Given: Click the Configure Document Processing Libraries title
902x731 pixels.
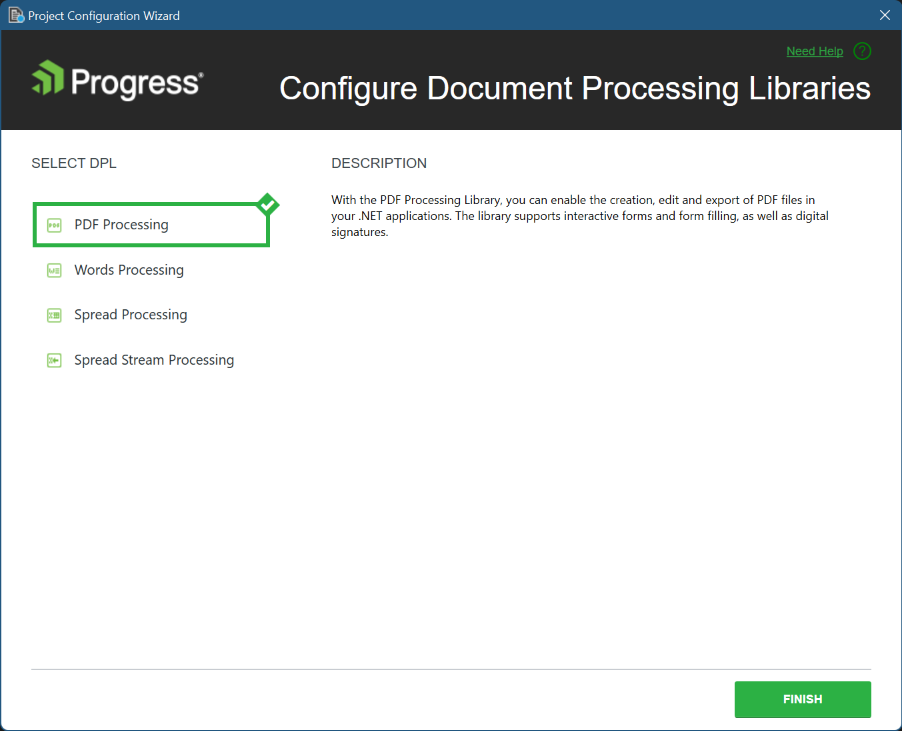Looking at the screenshot, I should point(575,88).
